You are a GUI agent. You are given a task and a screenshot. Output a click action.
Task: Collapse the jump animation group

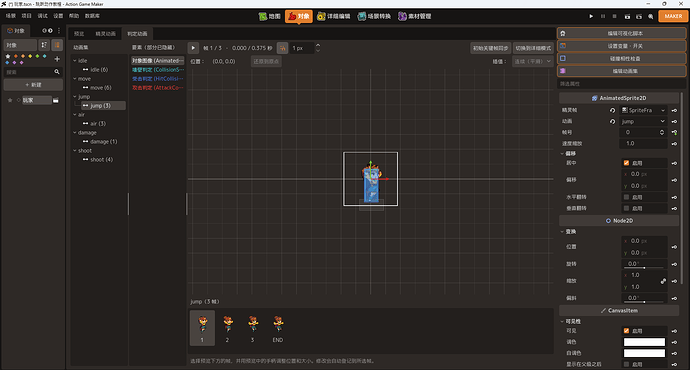tap(75, 97)
